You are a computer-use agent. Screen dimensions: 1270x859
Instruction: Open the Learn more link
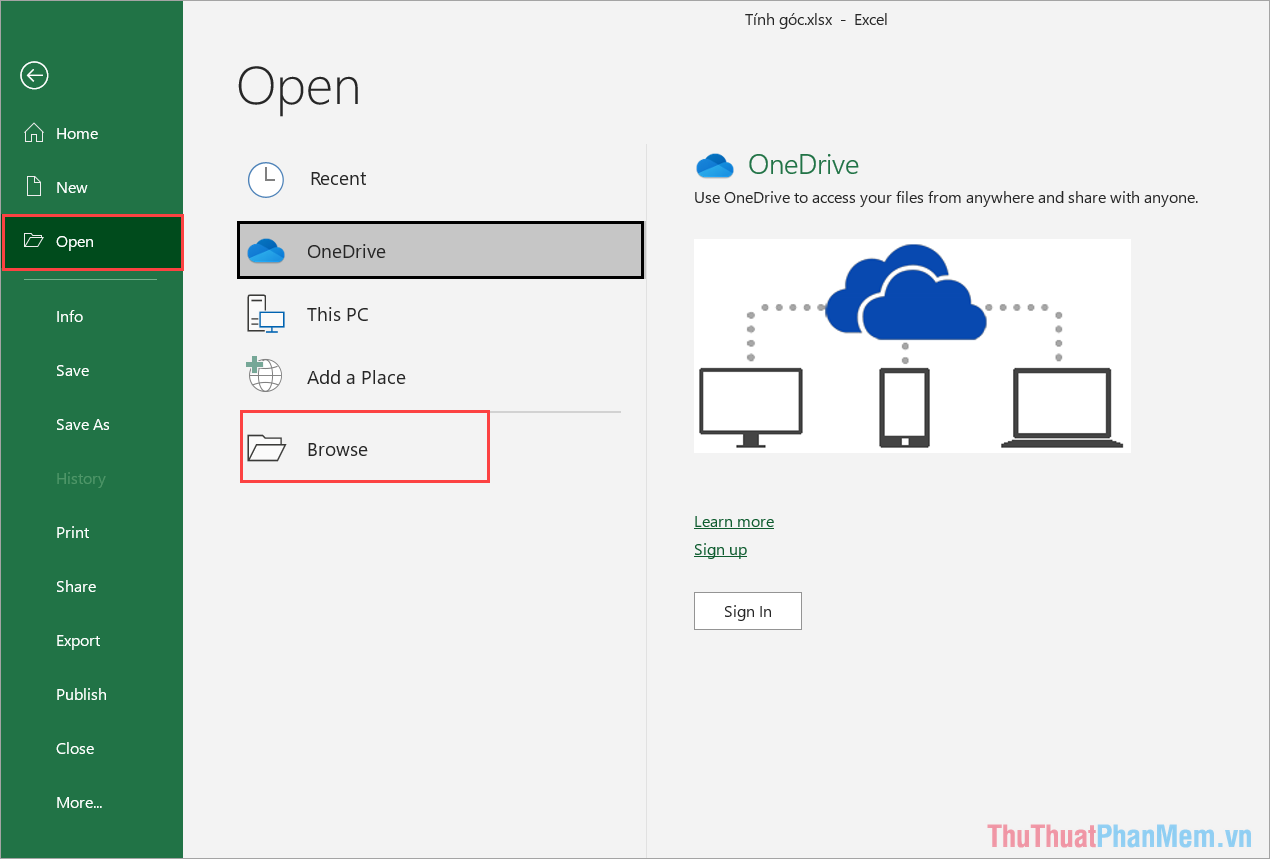point(733,521)
